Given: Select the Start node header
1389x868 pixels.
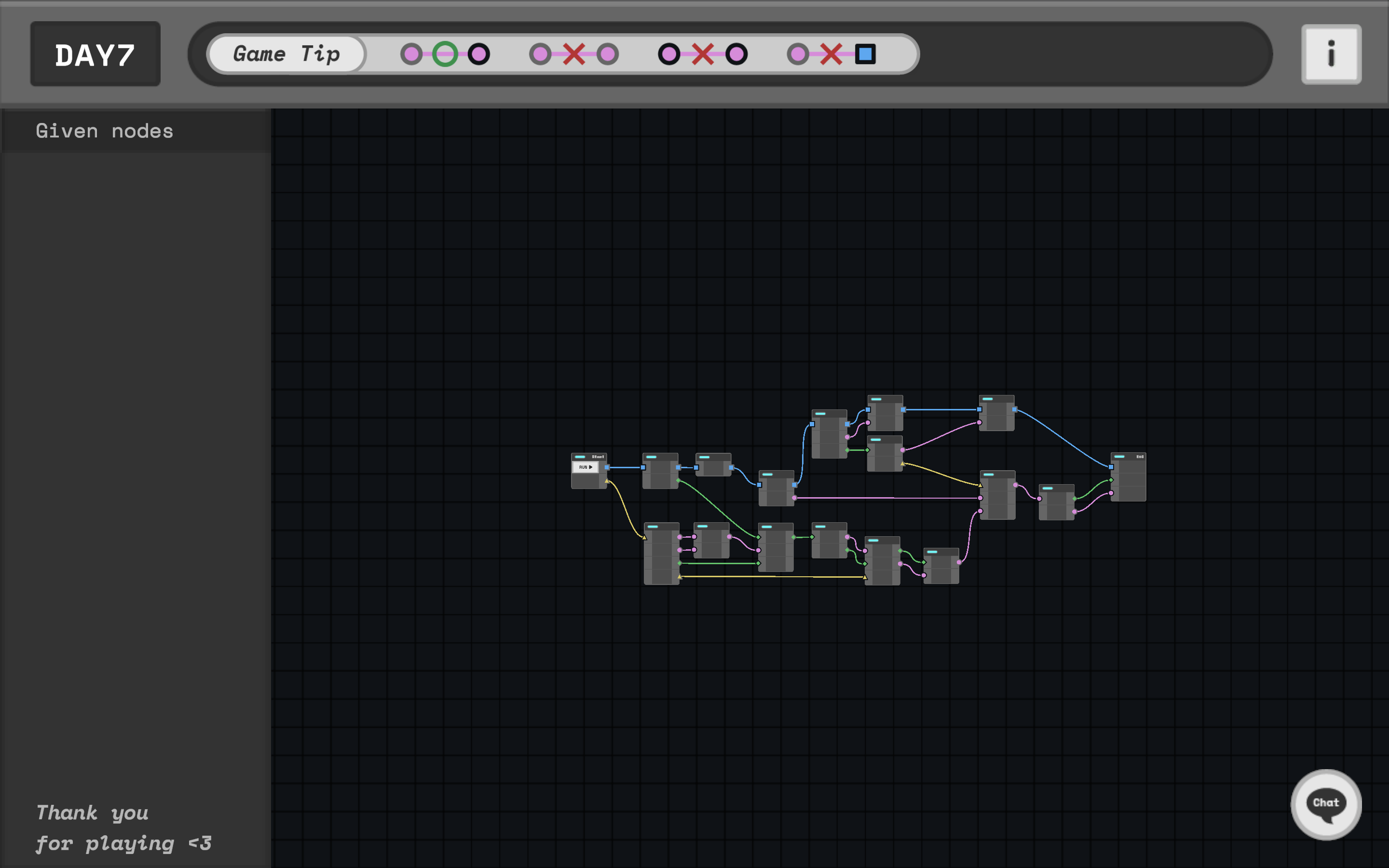Looking at the screenshot, I should pyautogui.click(x=588, y=457).
